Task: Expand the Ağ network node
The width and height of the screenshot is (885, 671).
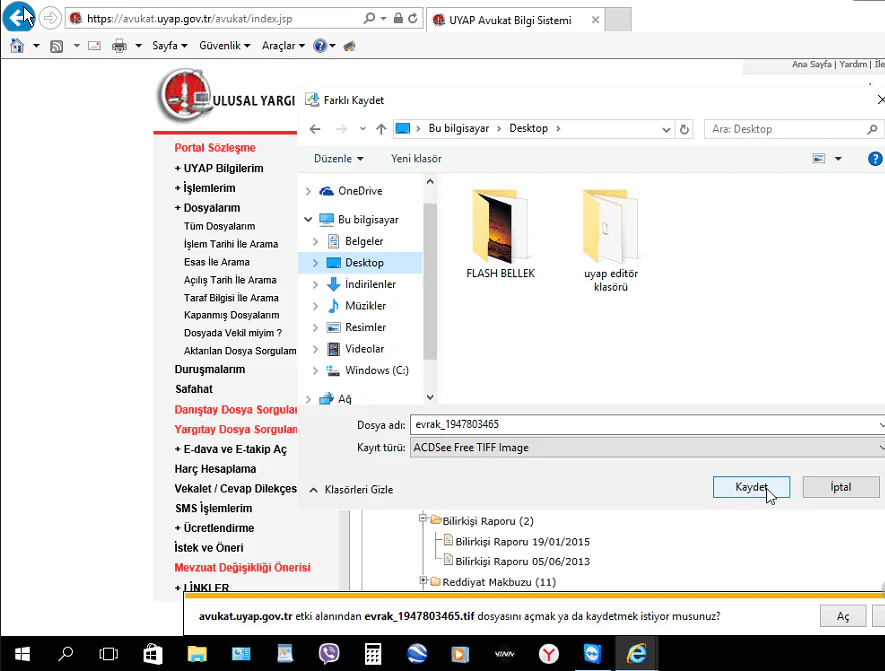Action: (308, 400)
